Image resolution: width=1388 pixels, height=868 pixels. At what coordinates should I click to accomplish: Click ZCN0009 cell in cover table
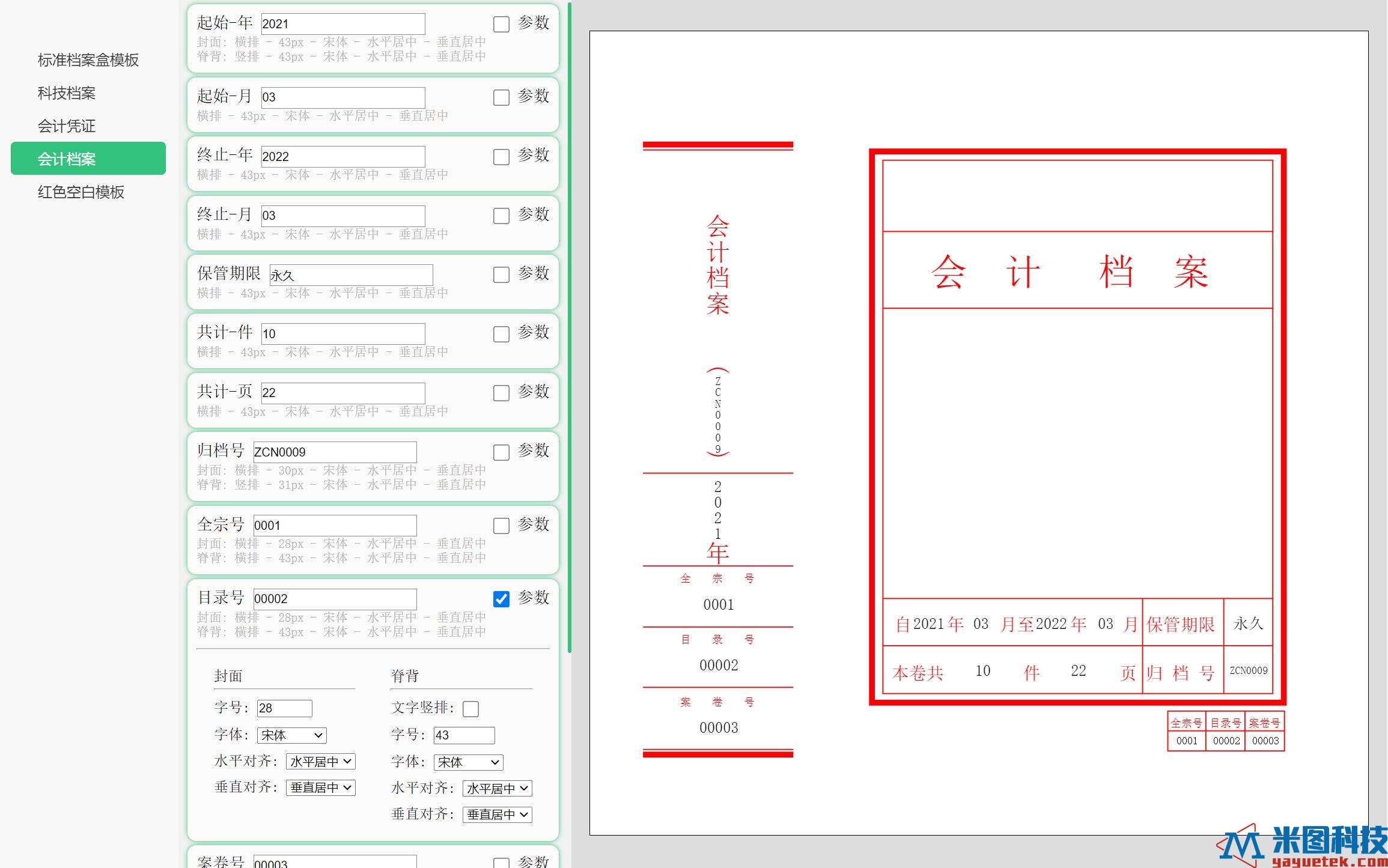(1249, 670)
